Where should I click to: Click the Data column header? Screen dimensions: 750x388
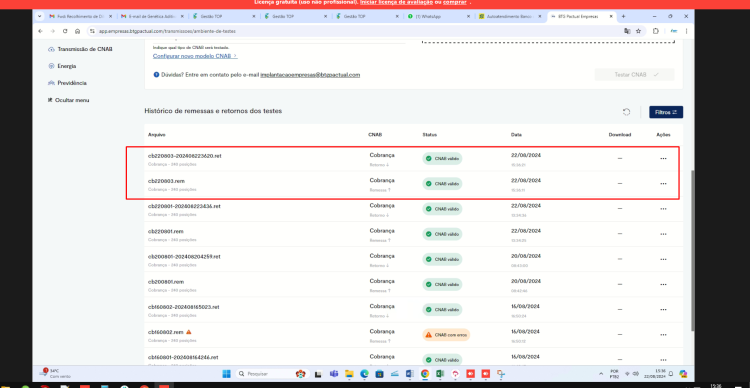516,135
